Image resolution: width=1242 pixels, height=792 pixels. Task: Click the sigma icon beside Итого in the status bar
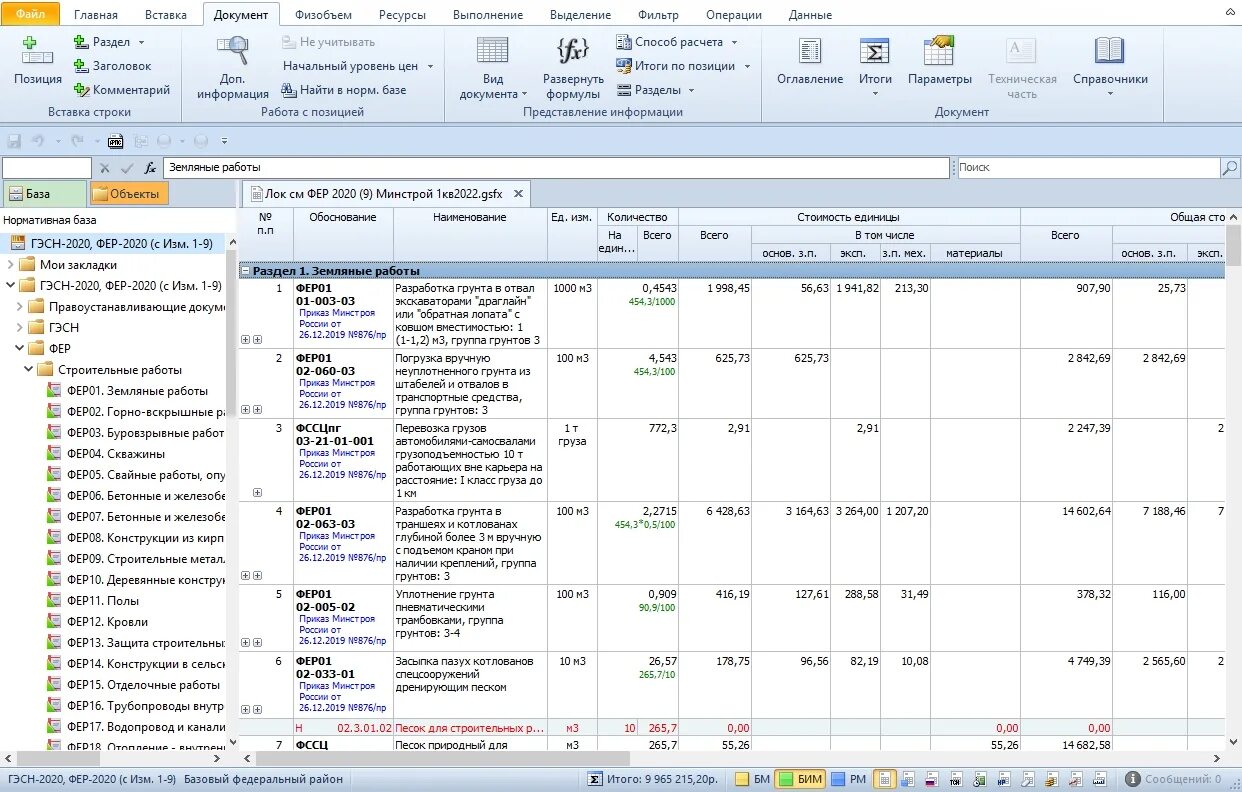point(594,779)
